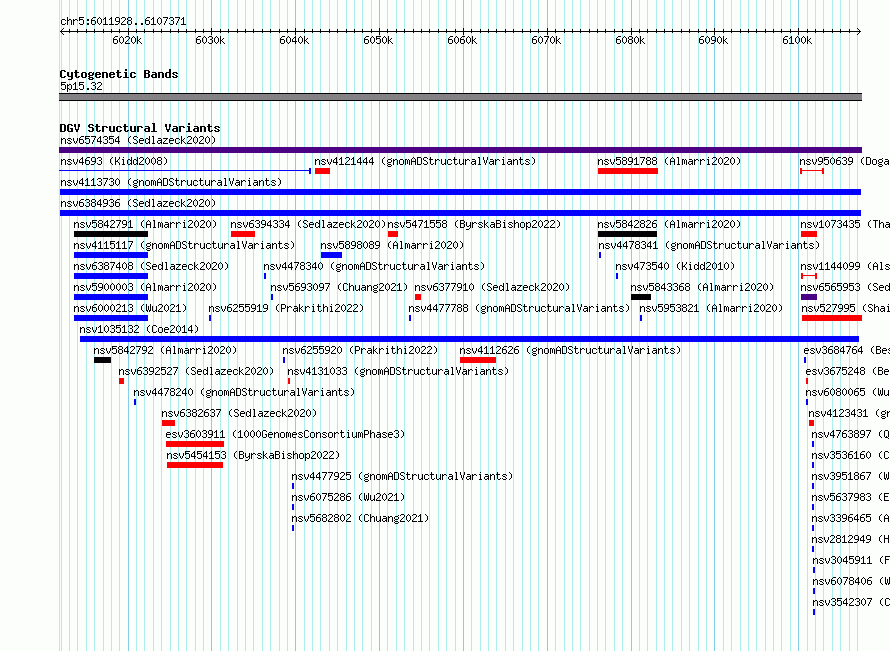Open nsv3045911 variant label
890x651 pixels.
coord(851,560)
